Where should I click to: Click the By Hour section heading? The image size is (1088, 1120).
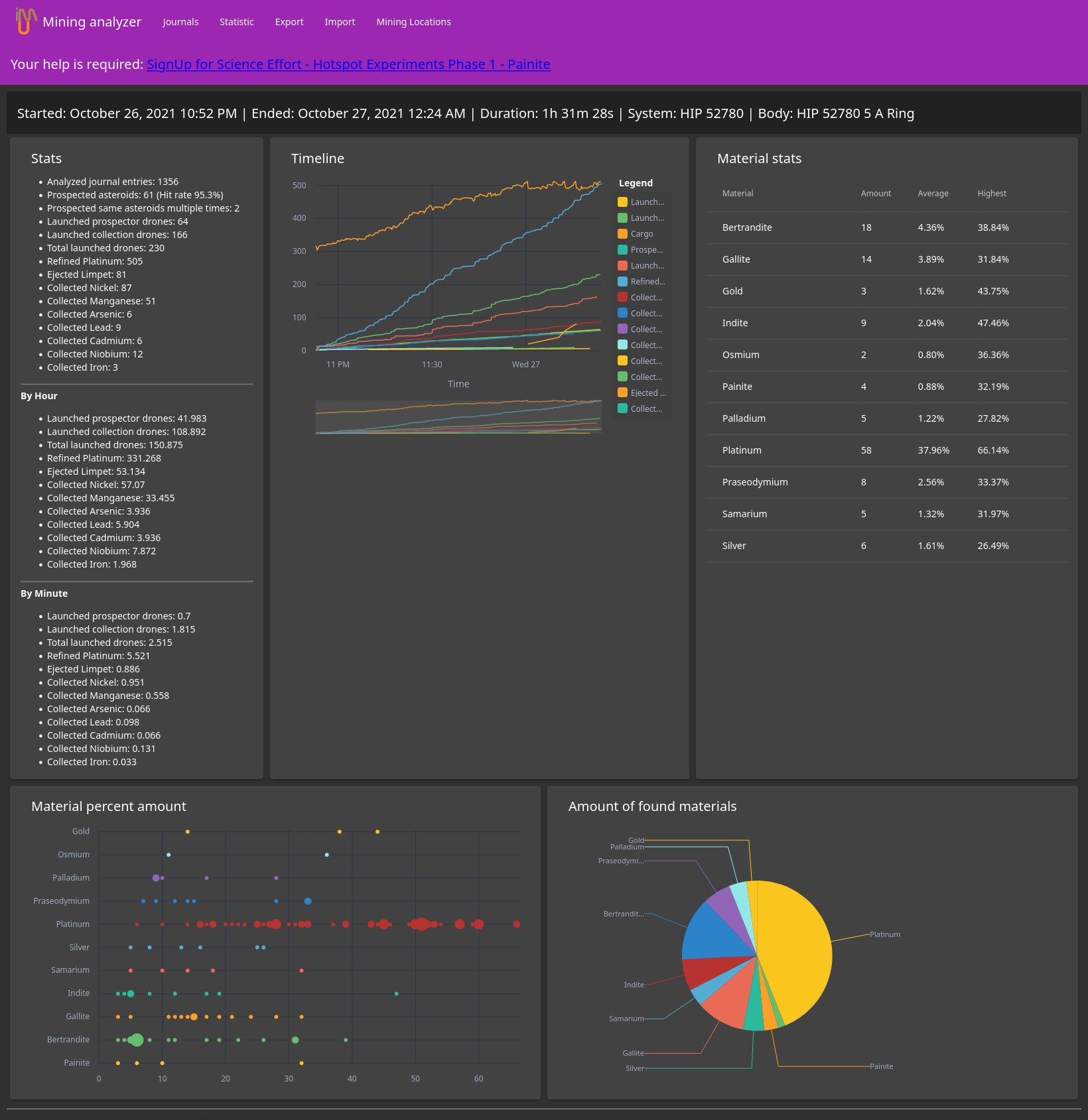click(x=39, y=396)
